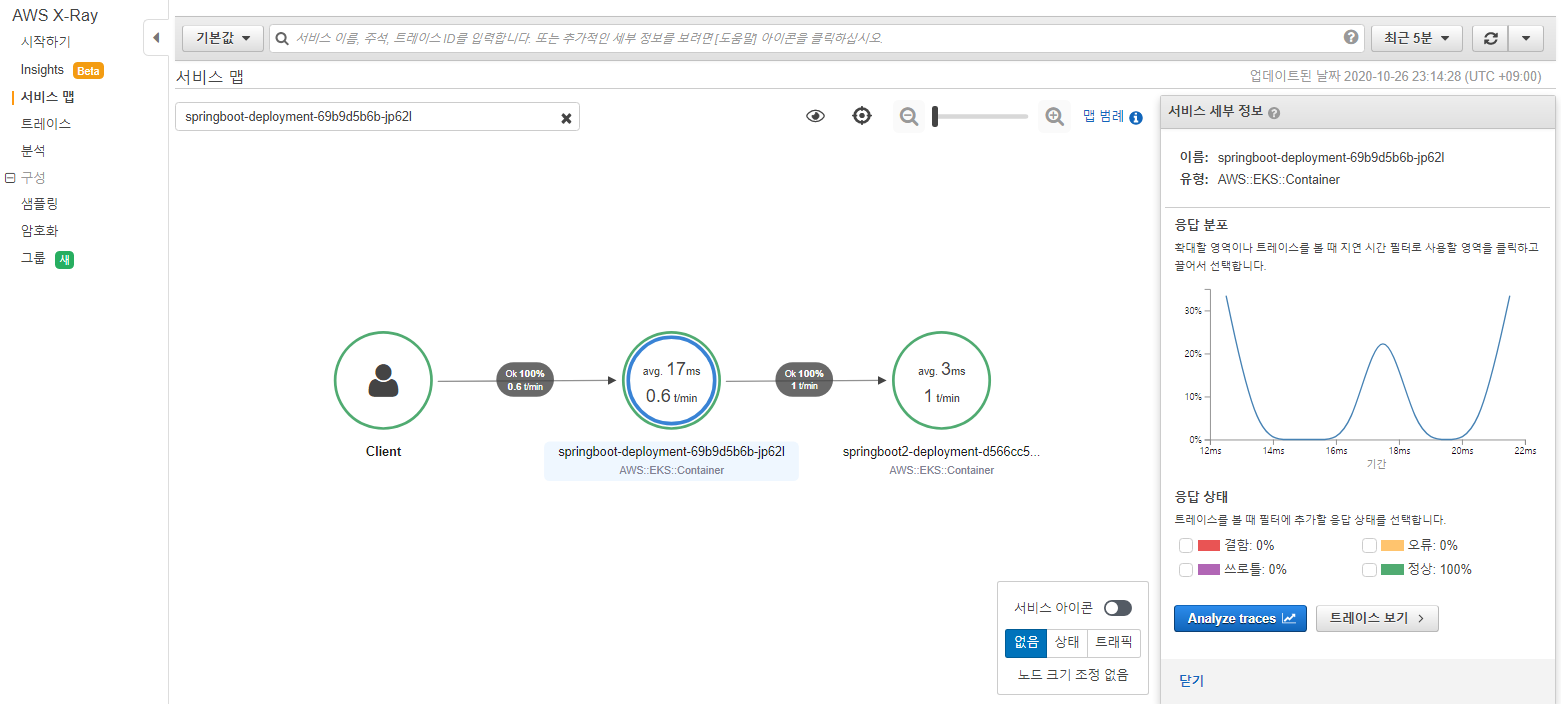
Task: Click the Ok 100% 0.6 t/min edge label
Action: point(525,380)
